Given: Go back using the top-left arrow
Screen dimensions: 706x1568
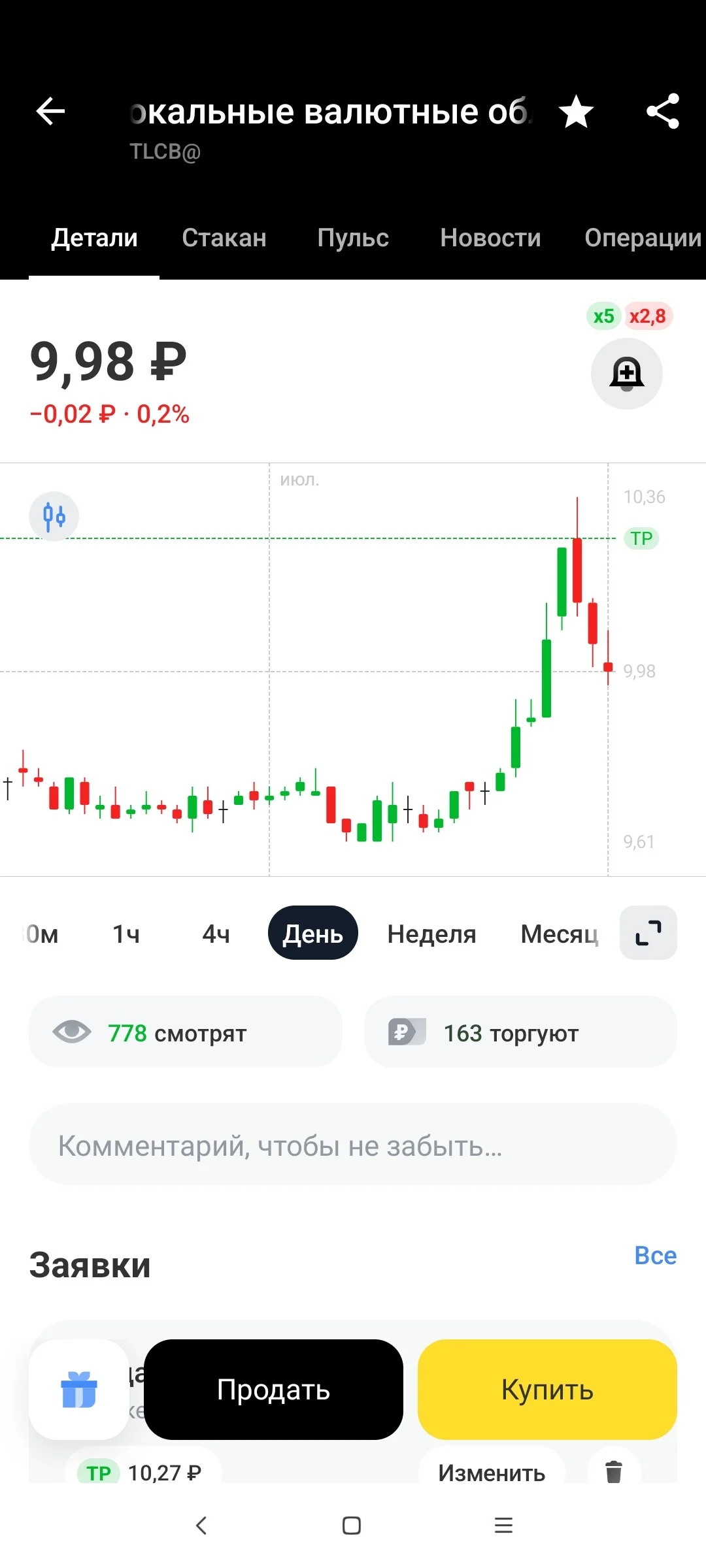Looking at the screenshot, I should pos(50,111).
